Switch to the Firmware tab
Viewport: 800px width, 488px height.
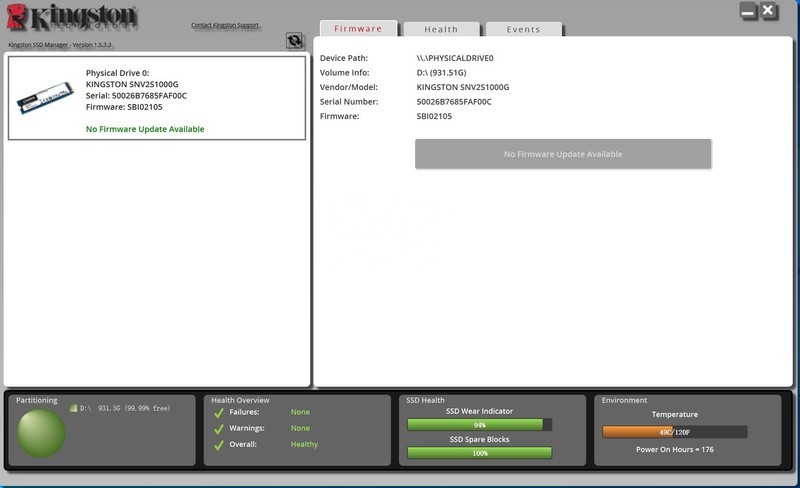tap(358, 29)
